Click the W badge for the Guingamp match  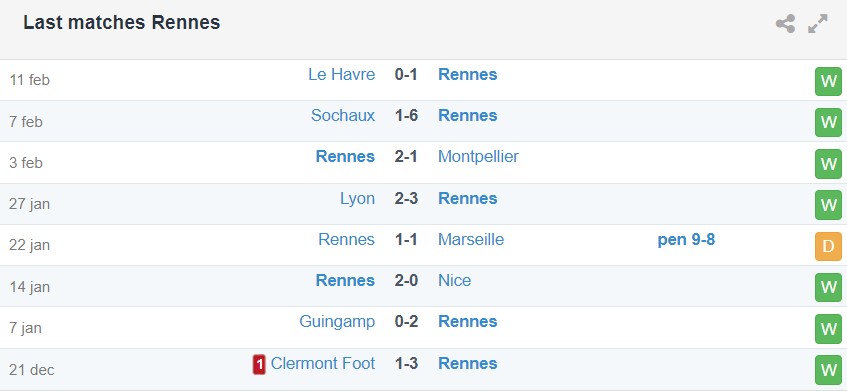[828, 329]
